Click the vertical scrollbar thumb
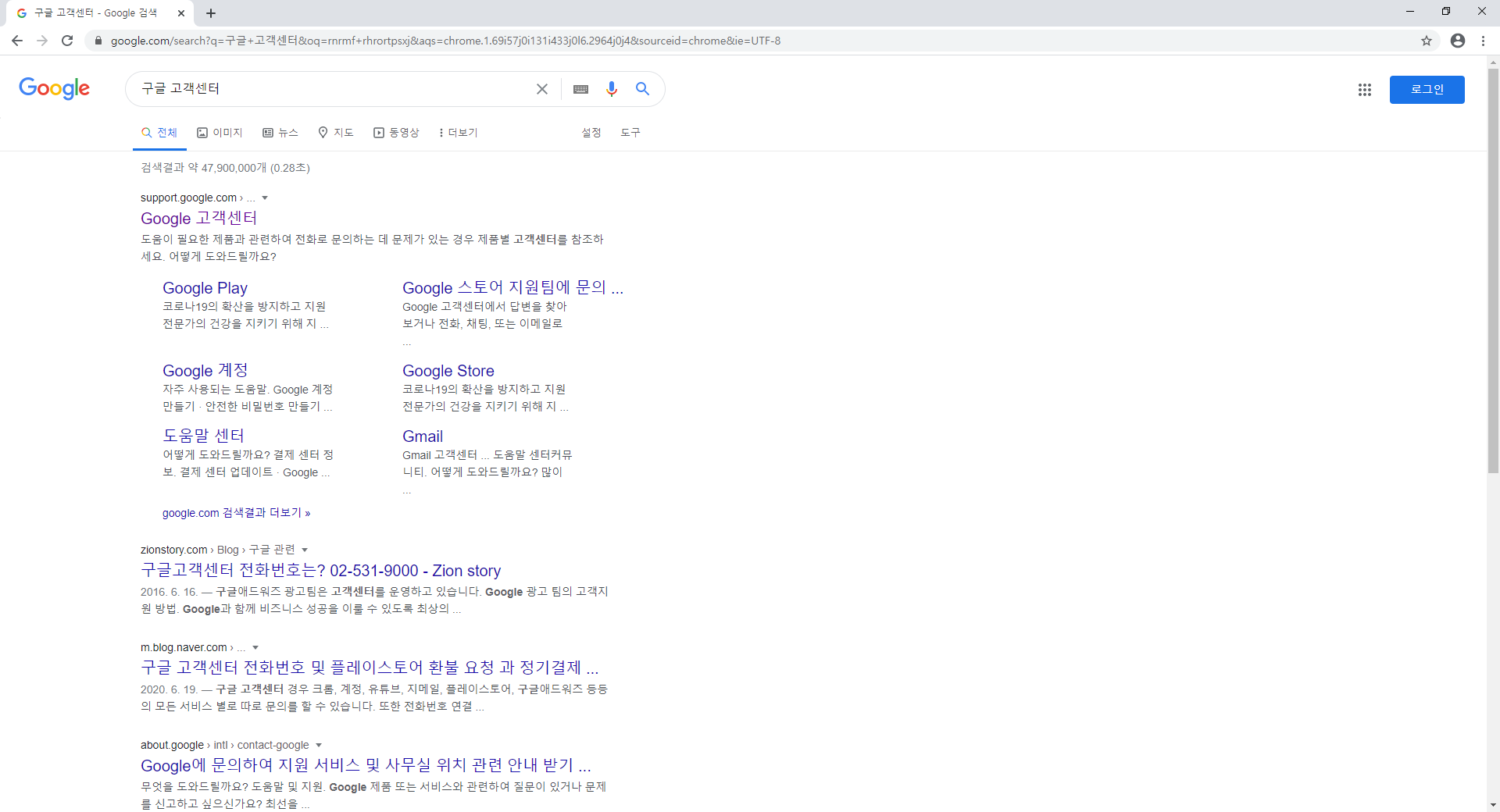Screen dimensions: 1500x812 (x=1493, y=271)
